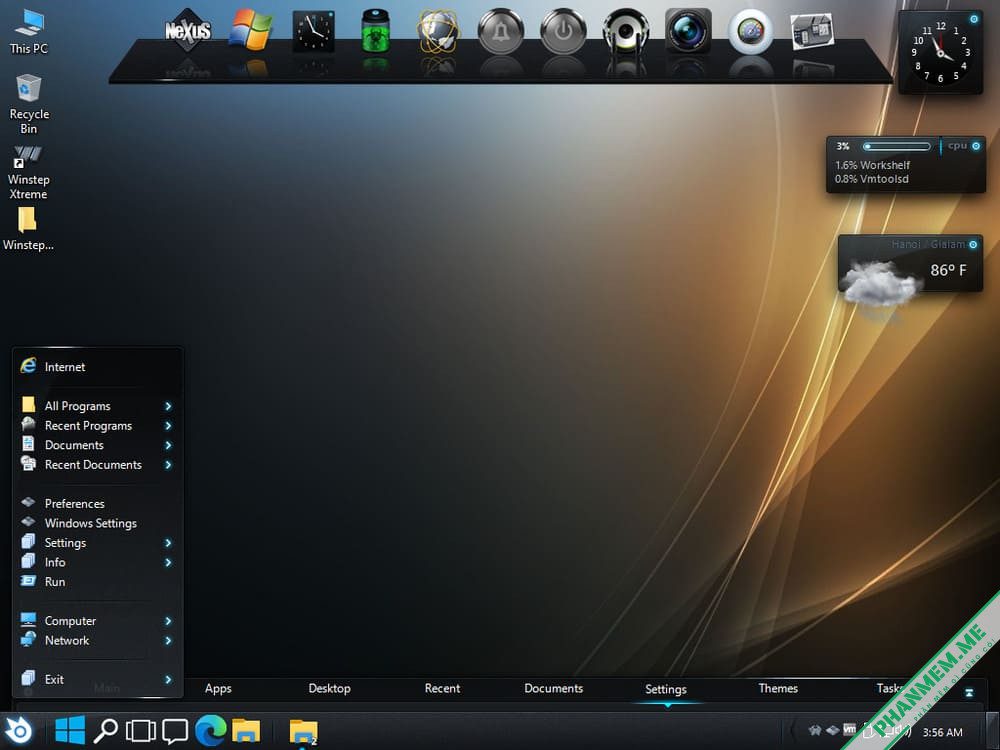Select the Winstep folder on the desktop

pyautogui.click(x=28, y=228)
